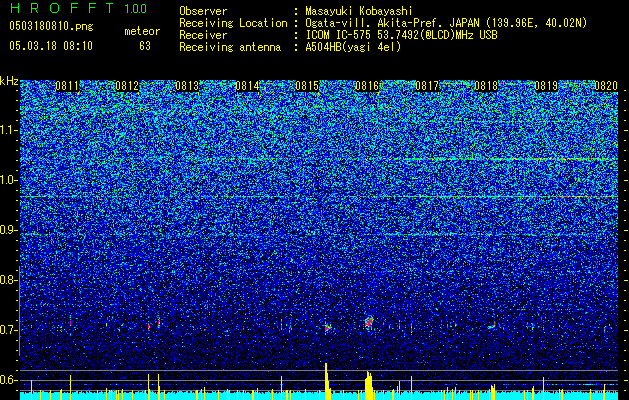Click the 0815 time marker
The image size is (629, 400).
[x=307, y=86]
